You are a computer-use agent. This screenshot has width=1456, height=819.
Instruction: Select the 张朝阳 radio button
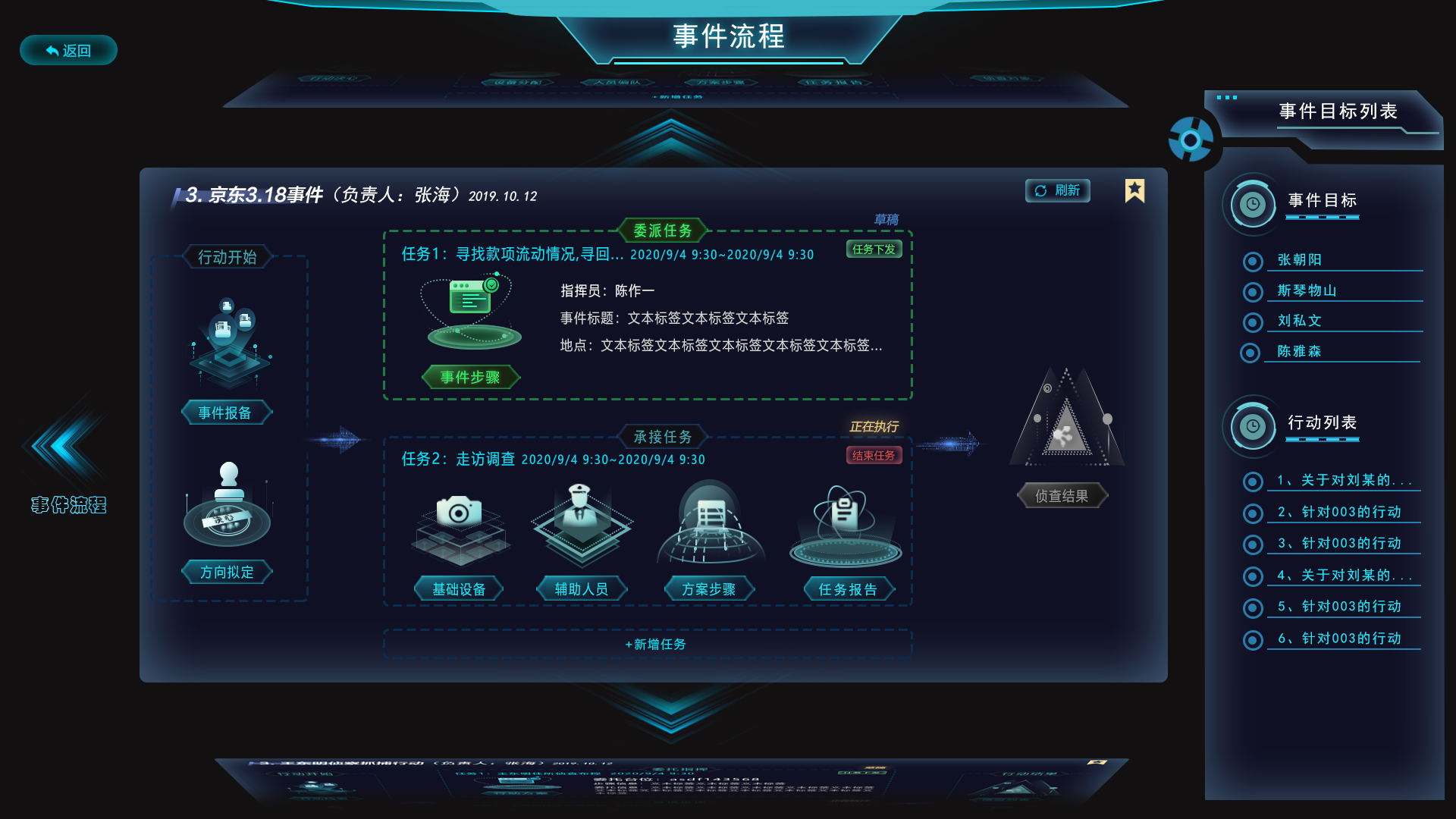pyautogui.click(x=1253, y=261)
